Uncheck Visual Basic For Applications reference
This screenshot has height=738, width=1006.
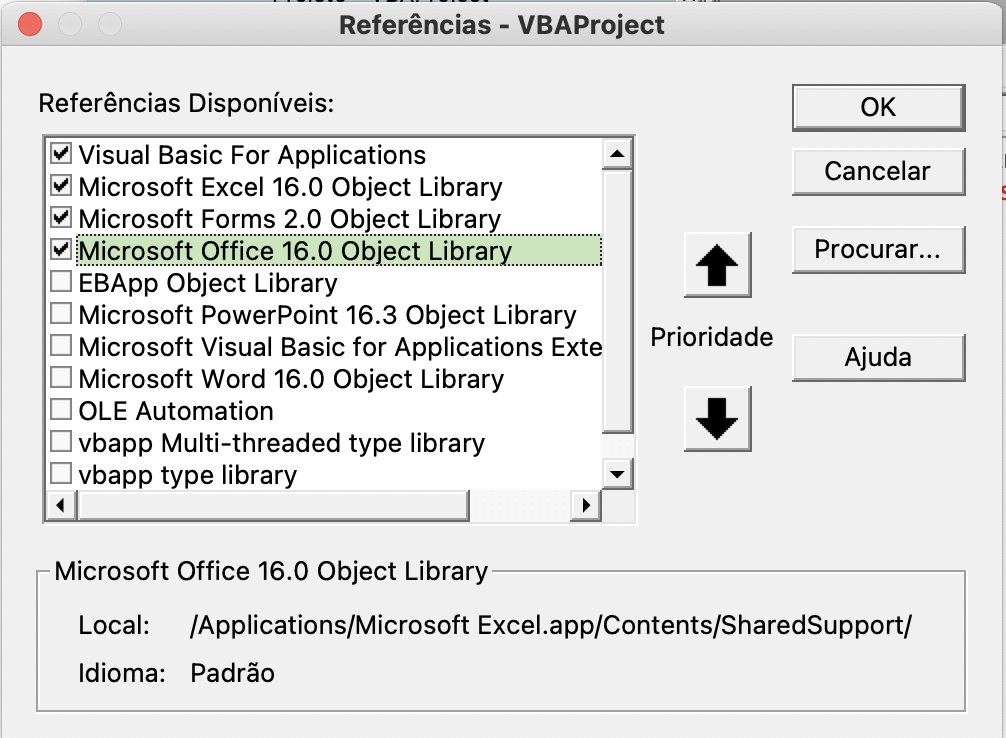tap(61, 155)
